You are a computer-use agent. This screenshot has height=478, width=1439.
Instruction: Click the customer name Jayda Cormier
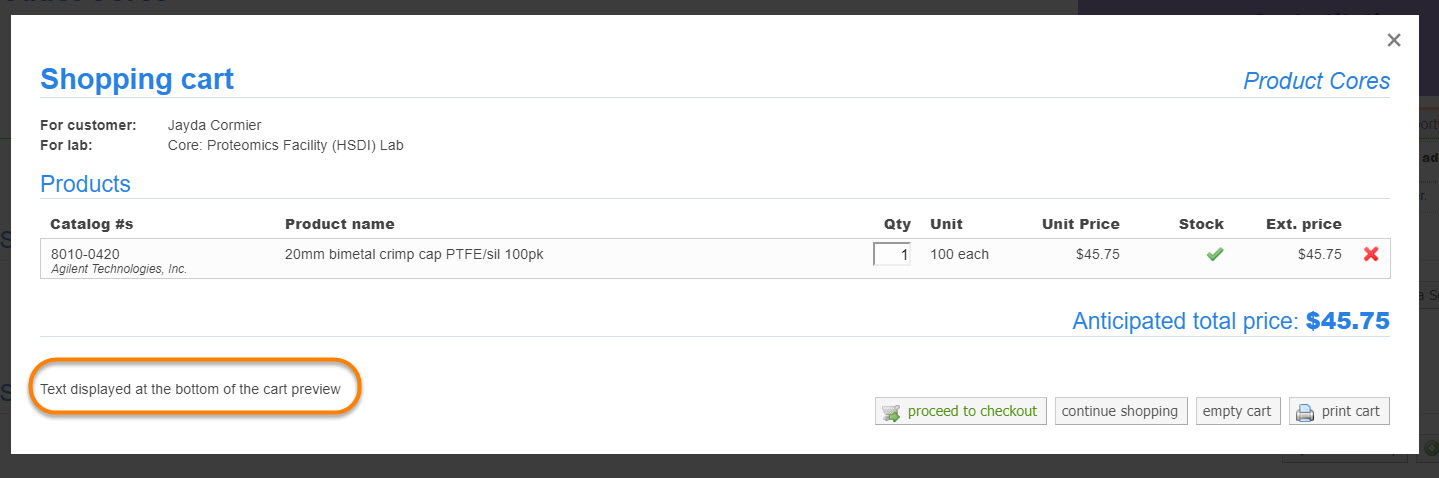pos(214,125)
